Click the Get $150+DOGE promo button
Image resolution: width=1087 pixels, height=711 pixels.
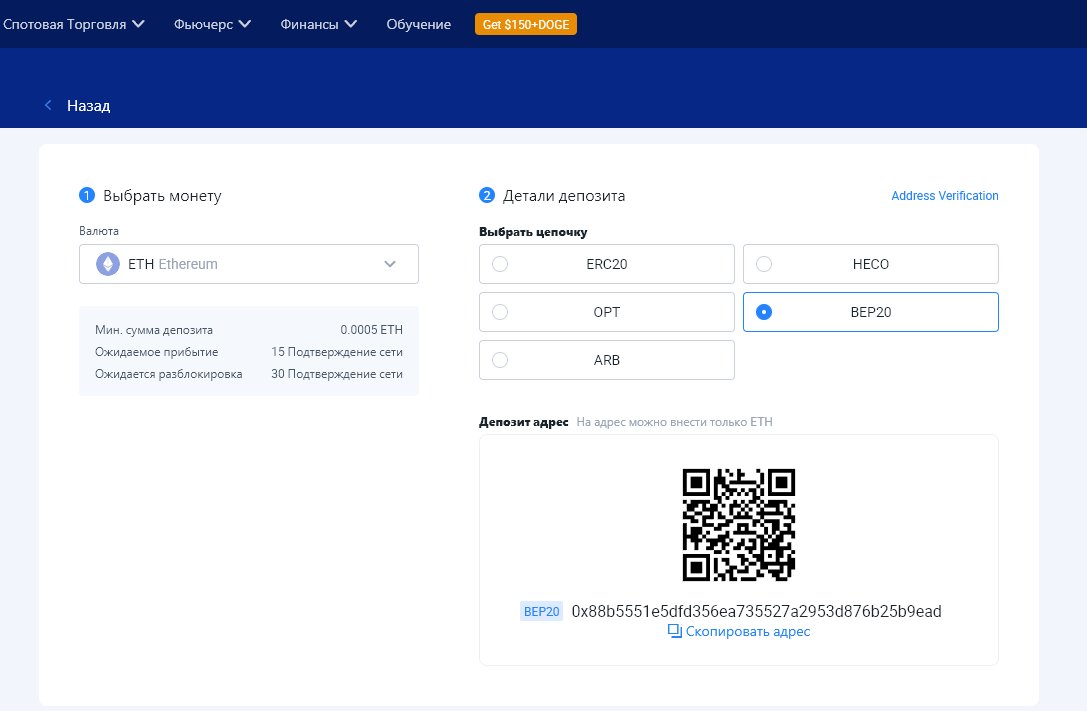tap(525, 24)
